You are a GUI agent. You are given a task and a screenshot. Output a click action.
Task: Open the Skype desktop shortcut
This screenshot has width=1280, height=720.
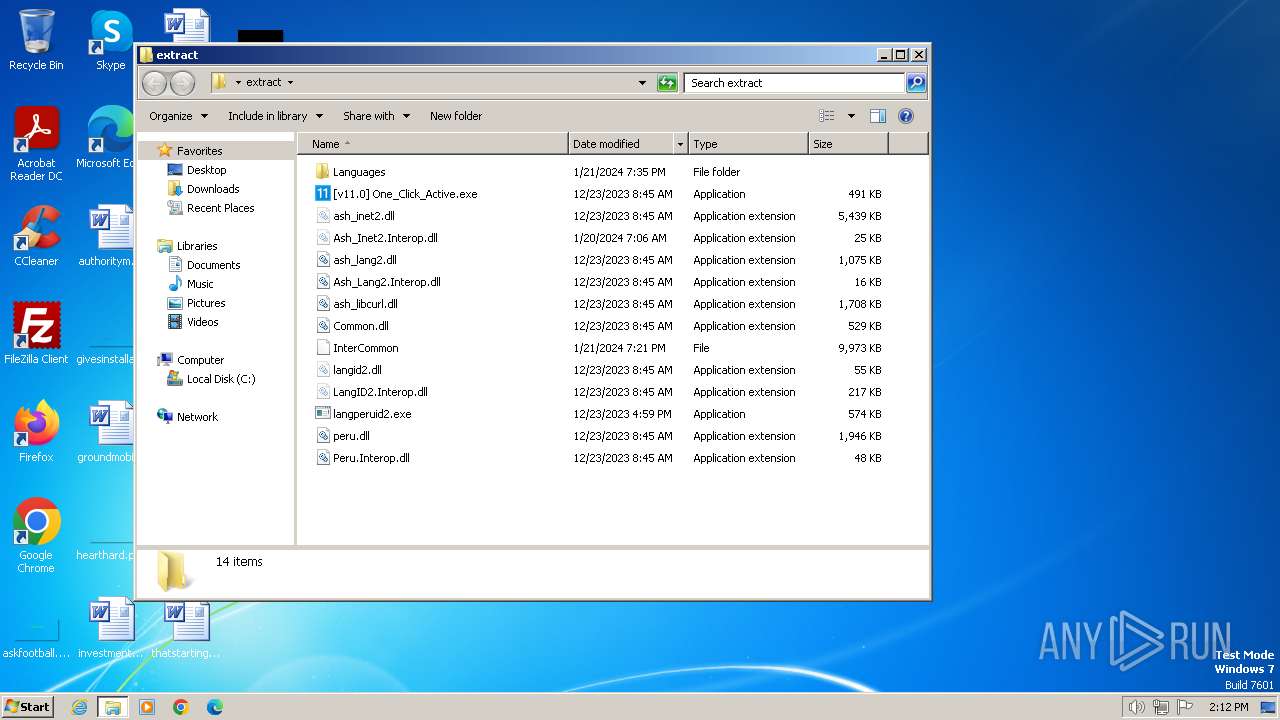[110, 41]
